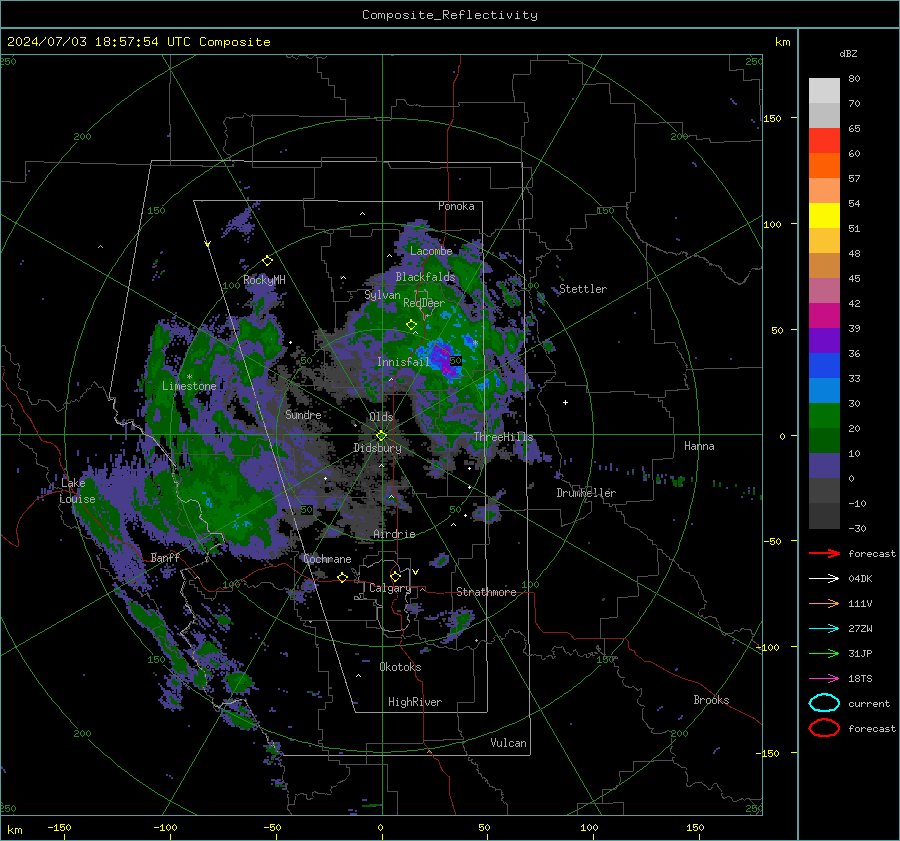Click the Sundre town label
Viewport: 900px width, 841px height.
pyautogui.click(x=303, y=414)
